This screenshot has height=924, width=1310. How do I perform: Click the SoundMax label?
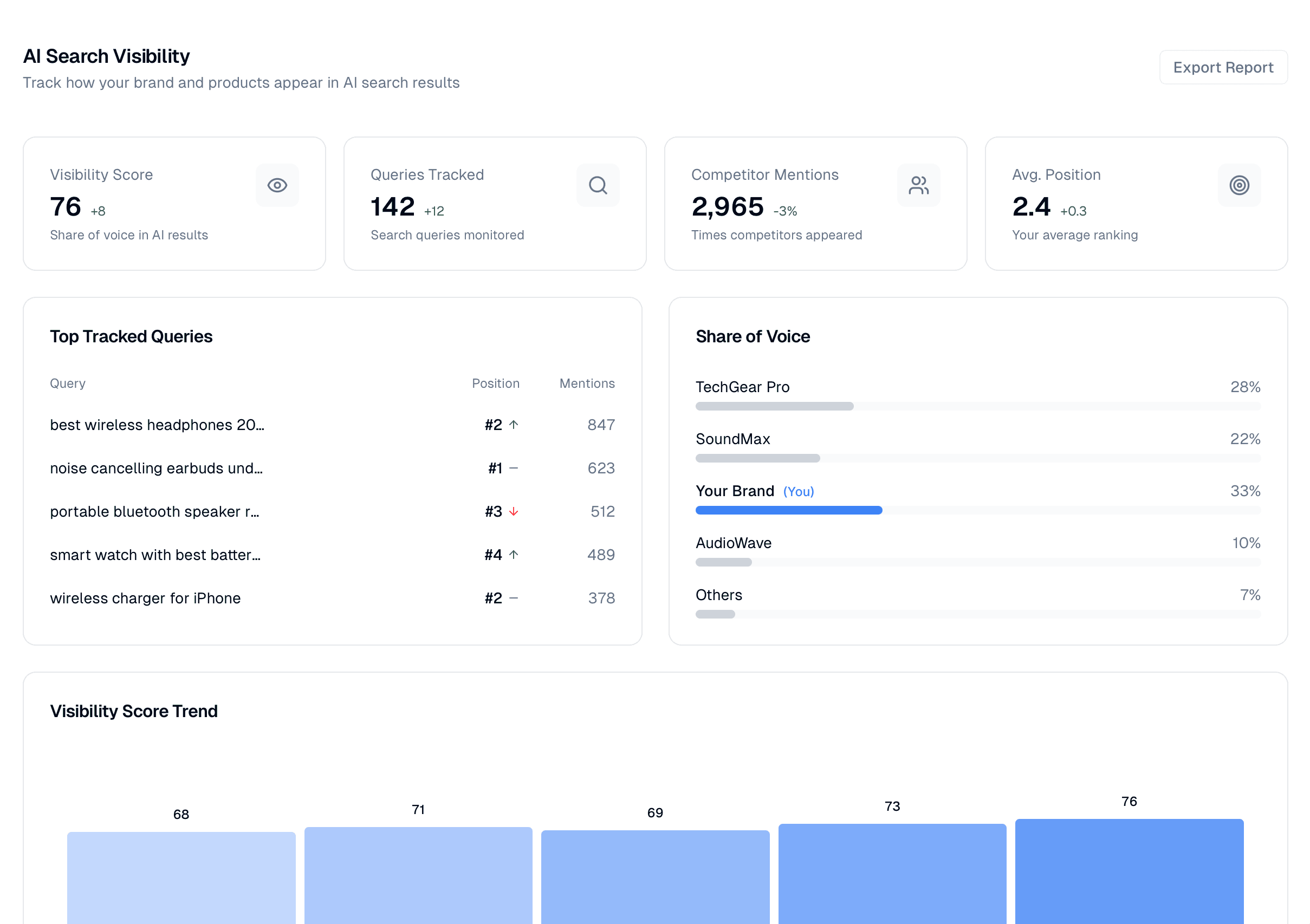(732, 439)
